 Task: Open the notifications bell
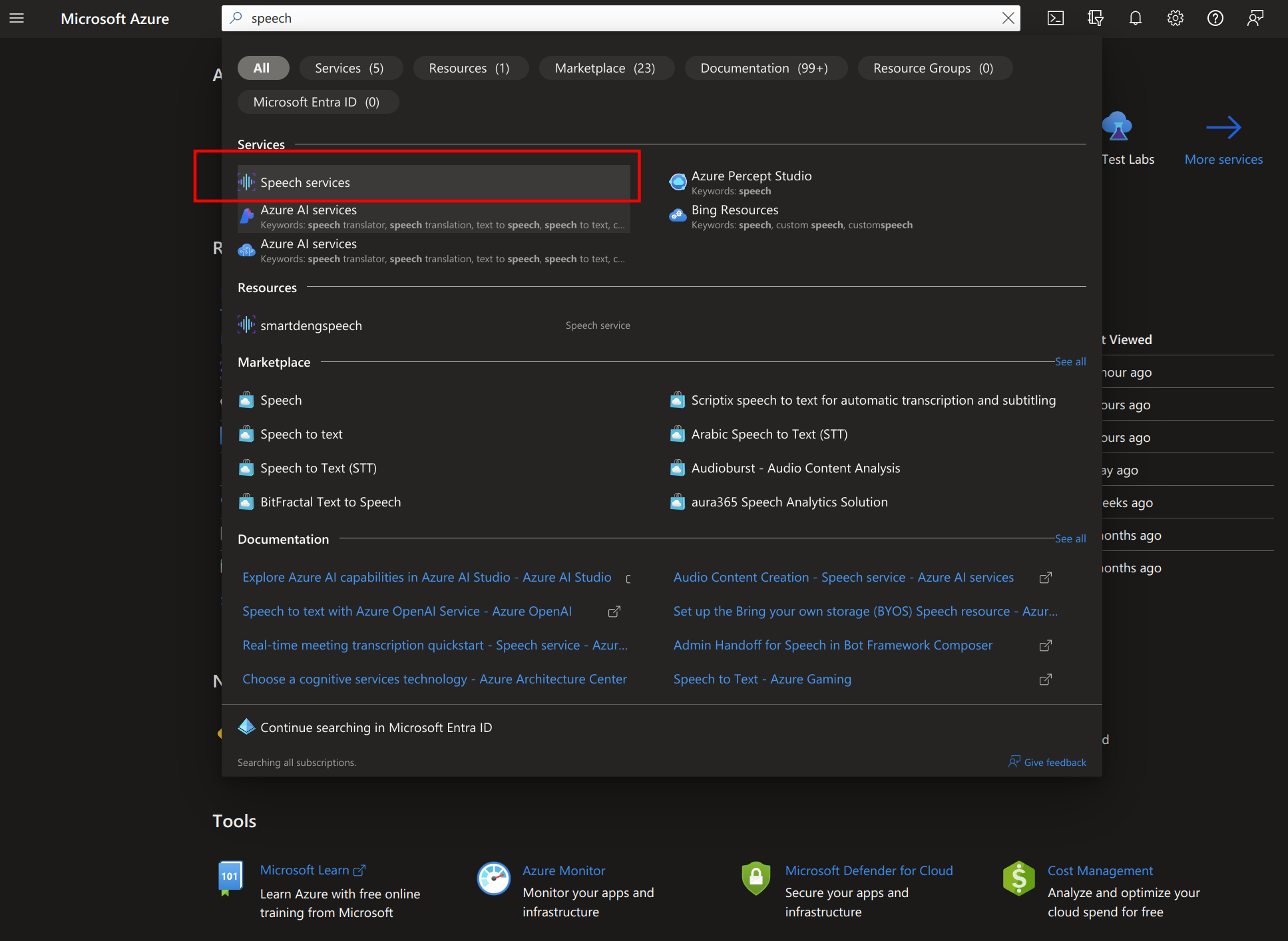1136,18
